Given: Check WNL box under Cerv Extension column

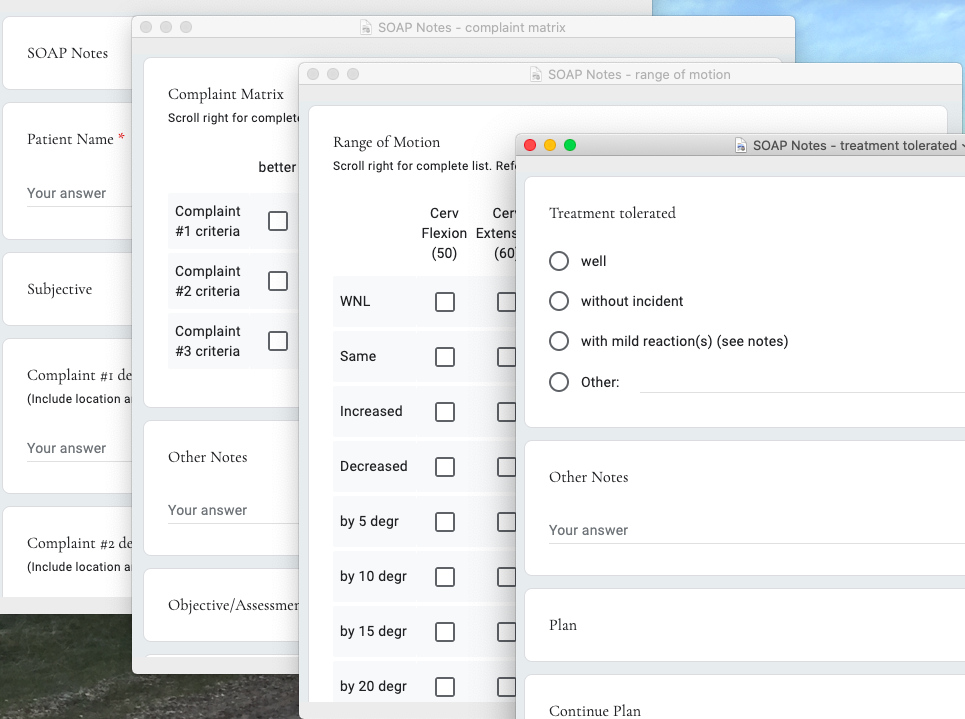Looking at the screenshot, I should pyautogui.click(x=507, y=302).
